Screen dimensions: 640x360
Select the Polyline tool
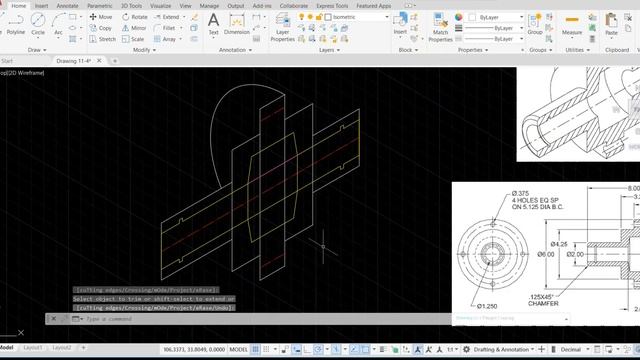[x=16, y=24]
